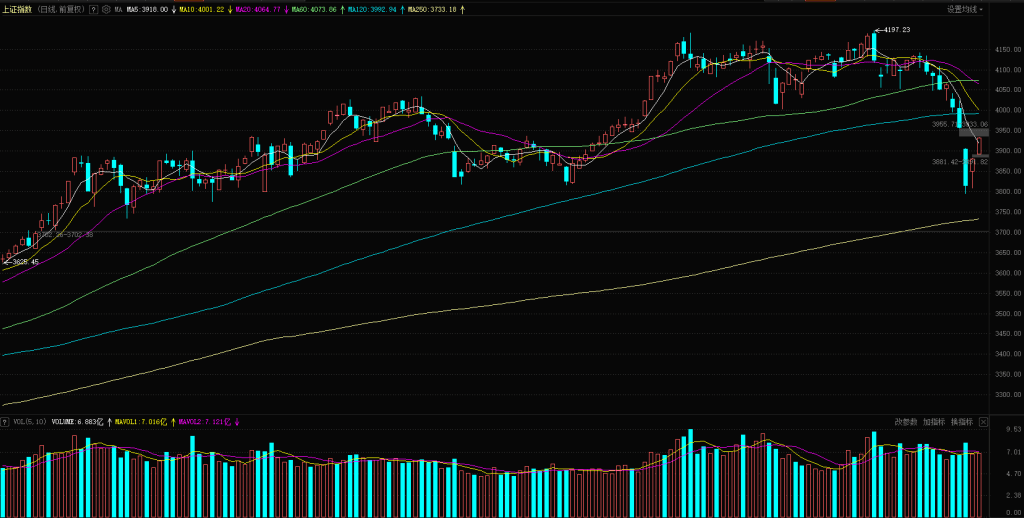
Task: Open the 日线 前复权 period selector
Action: tap(60, 9)
